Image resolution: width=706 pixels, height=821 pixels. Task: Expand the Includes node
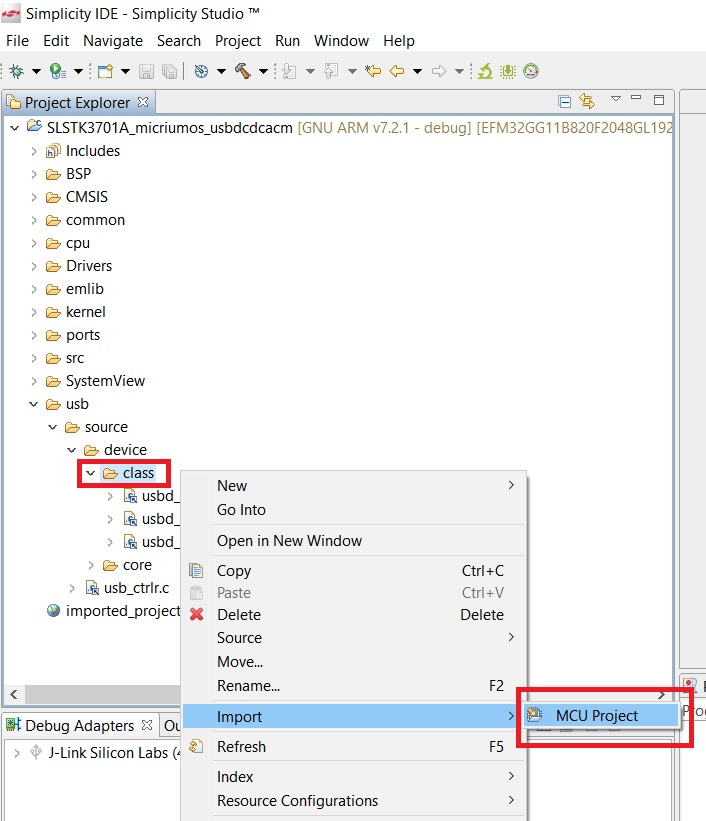click(34, 151)
